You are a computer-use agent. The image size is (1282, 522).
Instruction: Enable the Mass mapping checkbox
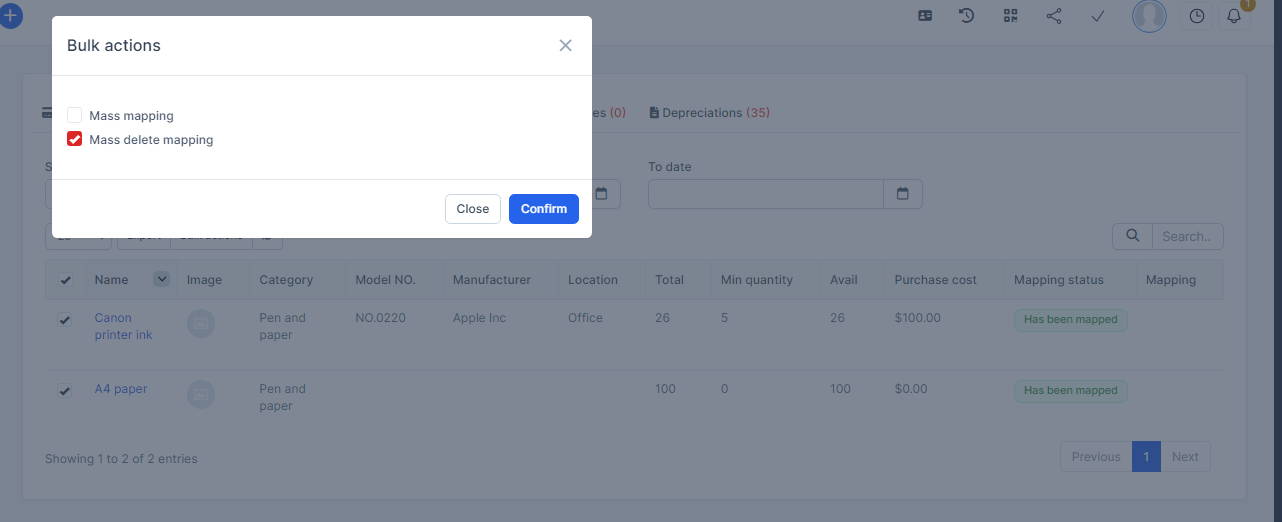click(75, 115)
